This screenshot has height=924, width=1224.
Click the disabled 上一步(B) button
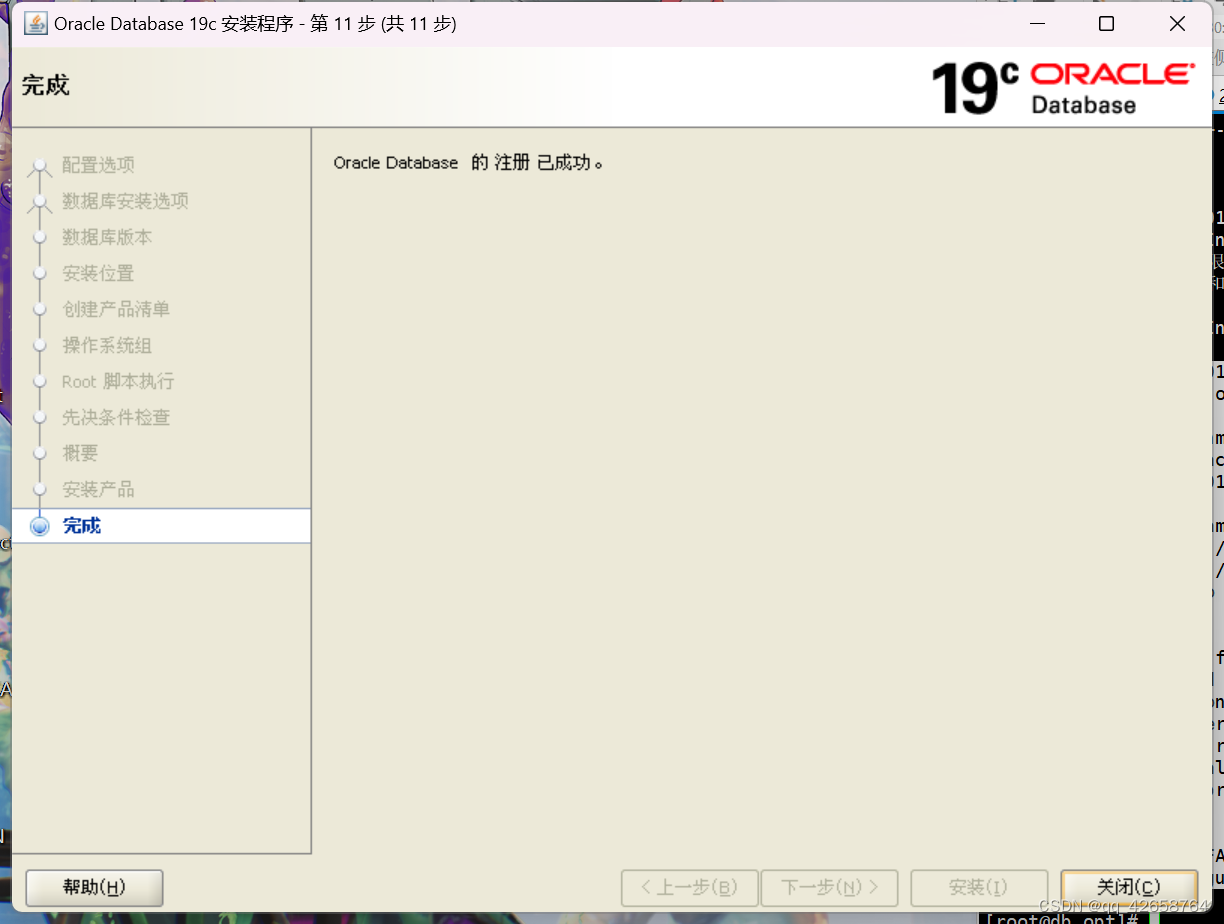[x=689, y=887]
